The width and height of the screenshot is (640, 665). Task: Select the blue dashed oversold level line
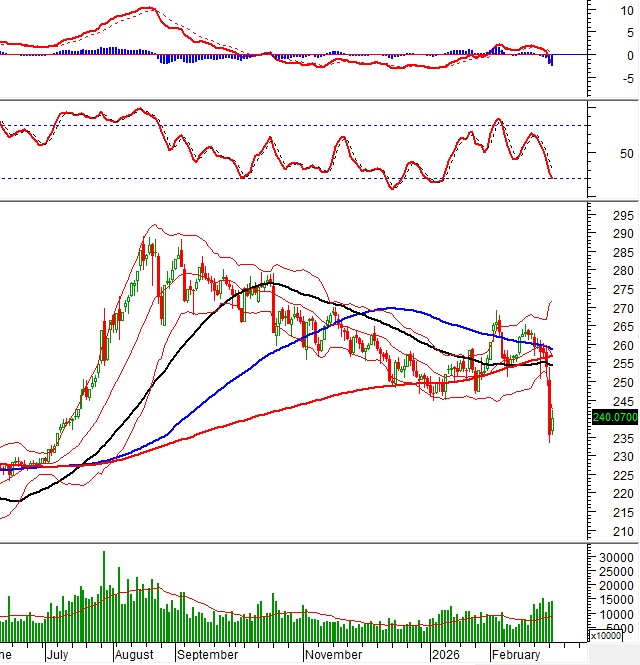[300, 178]
